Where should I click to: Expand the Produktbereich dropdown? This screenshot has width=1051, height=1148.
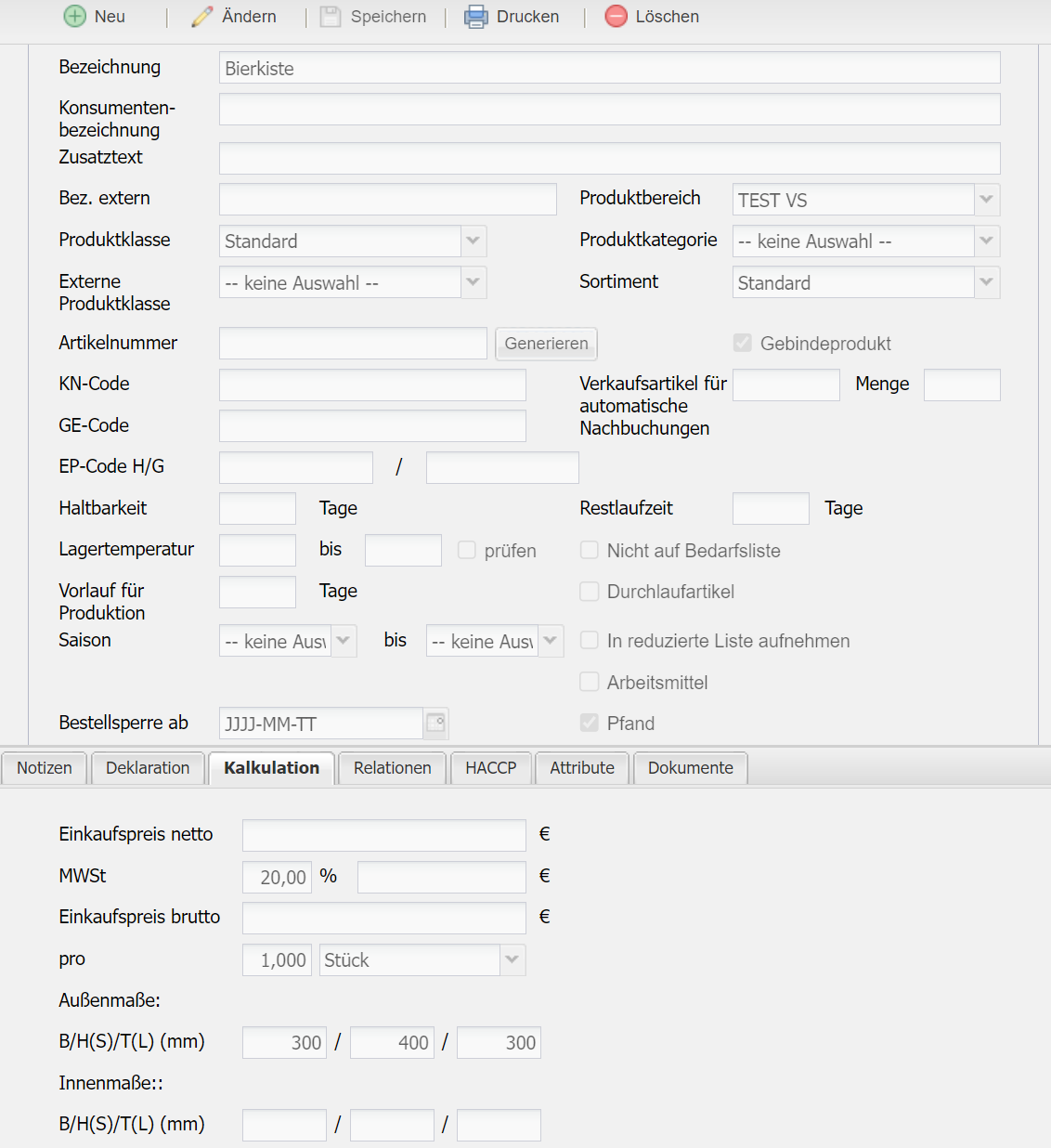pyautogui.click(x=986, y=200)
